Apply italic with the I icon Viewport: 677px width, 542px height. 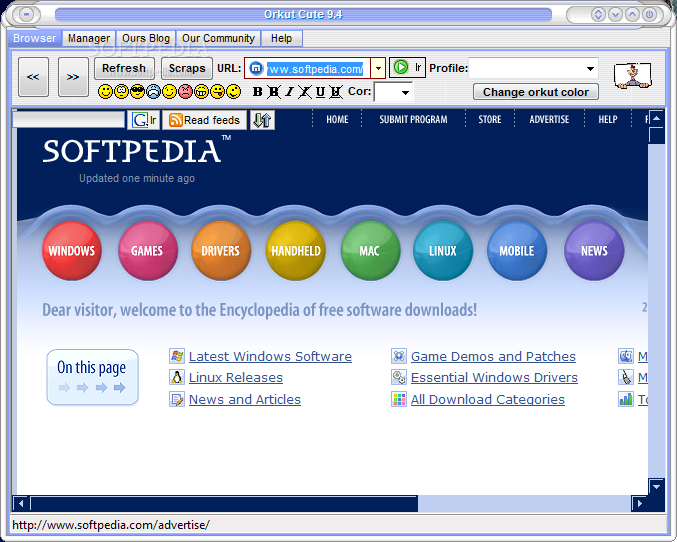[289, 92]
